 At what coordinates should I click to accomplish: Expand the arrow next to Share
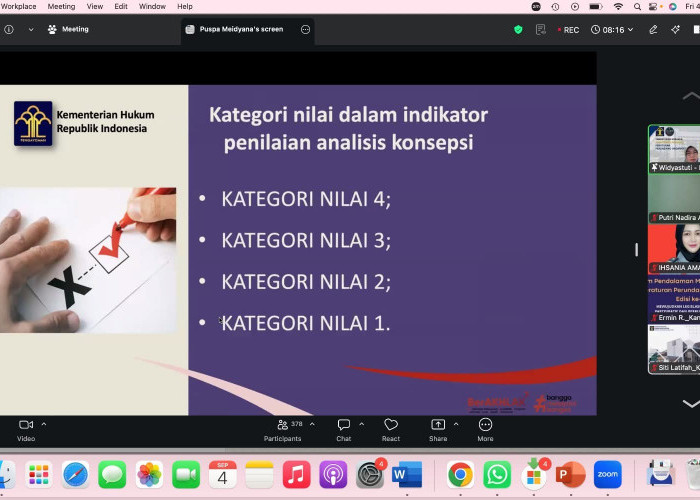coord(456,424)
